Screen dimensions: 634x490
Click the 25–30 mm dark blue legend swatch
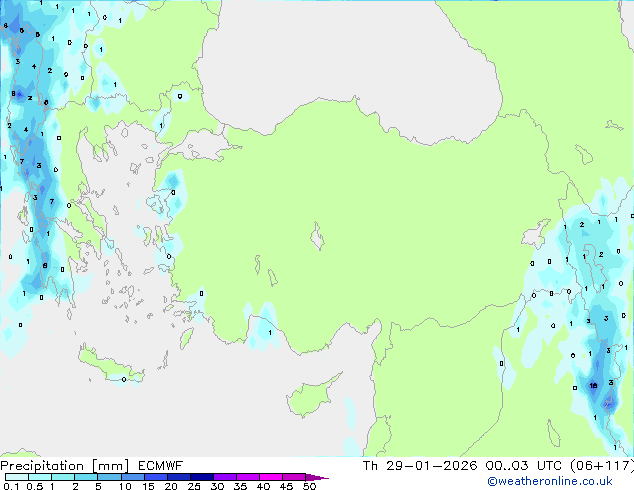(x=202, y=477)
